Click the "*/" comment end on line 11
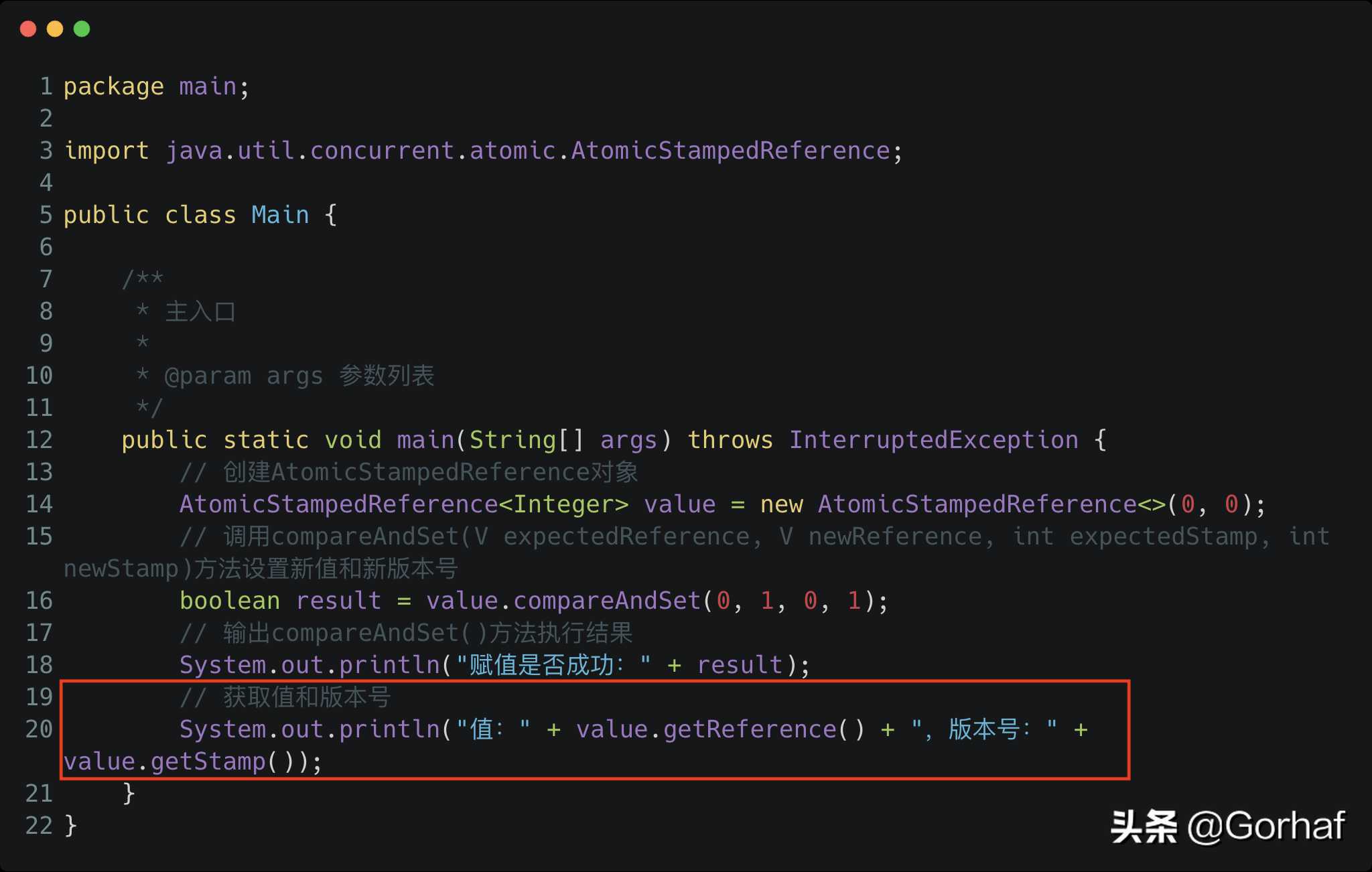The width and height of the screenshot is (1372, 872). coord(149,407)
